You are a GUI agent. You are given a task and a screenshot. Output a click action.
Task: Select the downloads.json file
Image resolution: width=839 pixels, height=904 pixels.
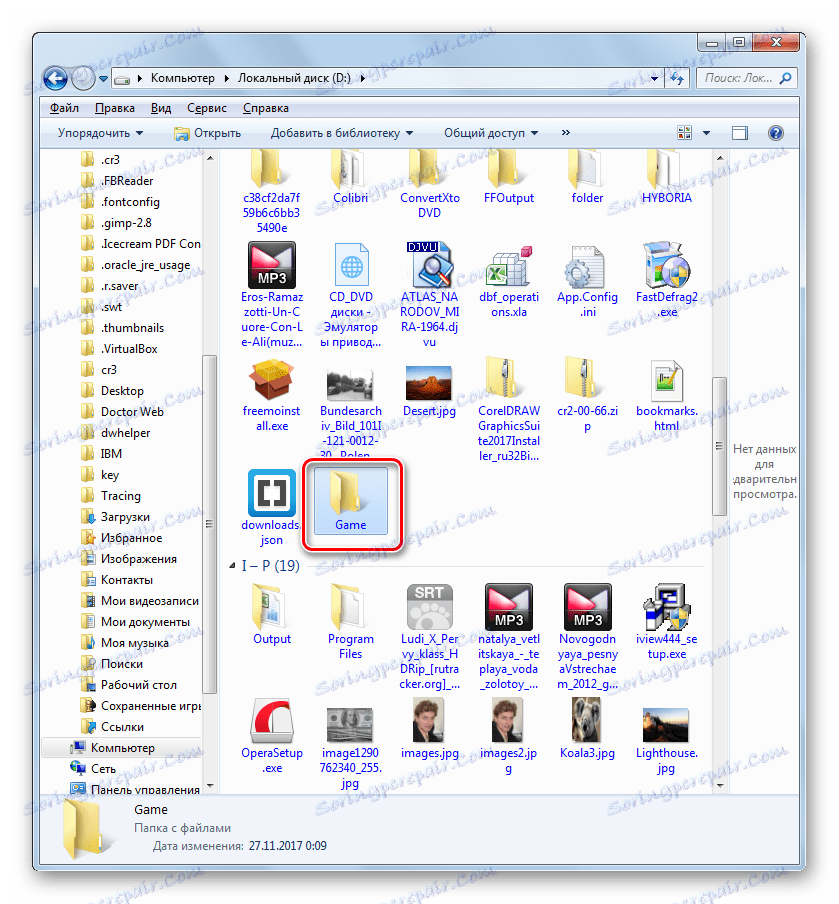[x=272, y=507]
